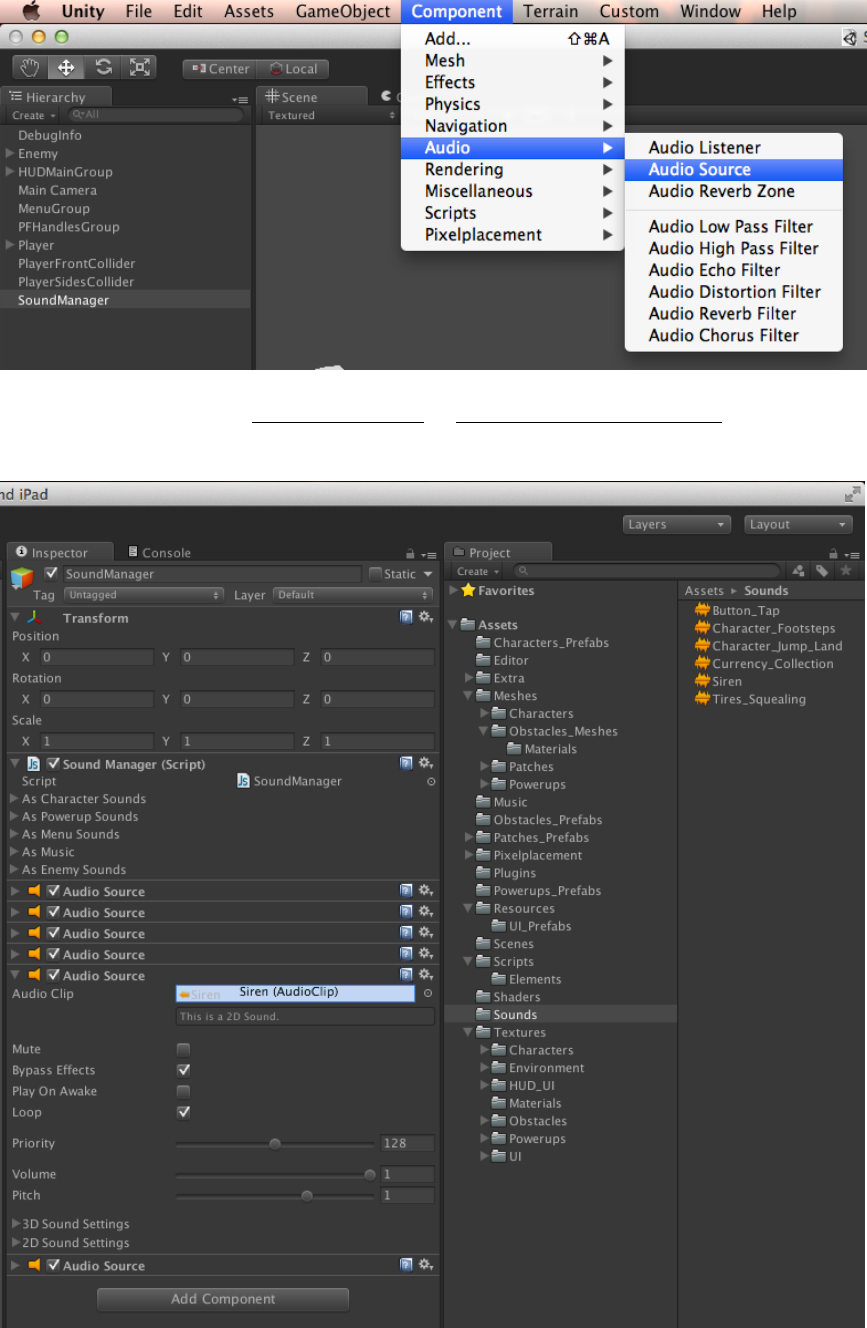
Task: Select the Hand tool in toolbar
Action: (31, 68)
